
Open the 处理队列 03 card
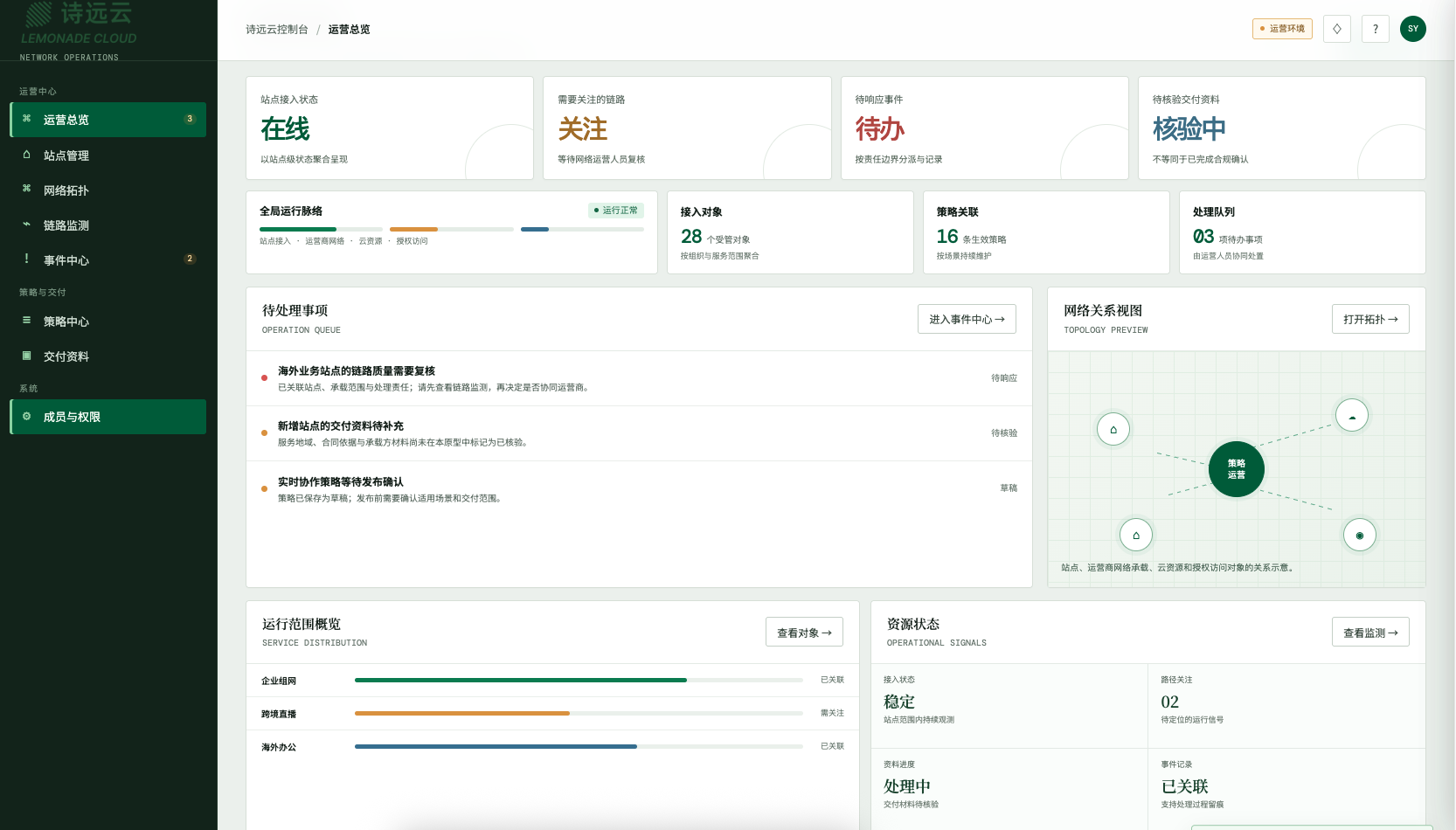pos(1302,232)
